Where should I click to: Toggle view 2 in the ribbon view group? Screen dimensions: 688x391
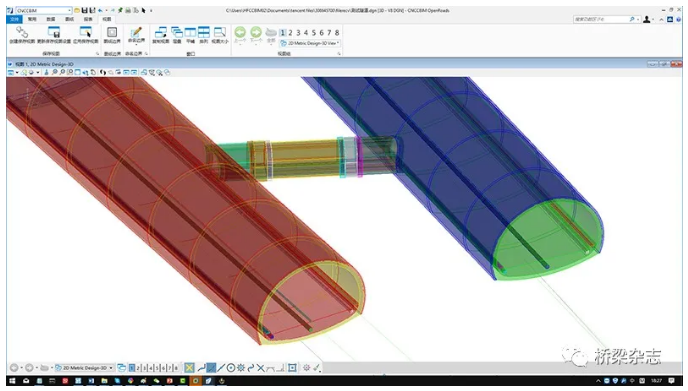290,32
